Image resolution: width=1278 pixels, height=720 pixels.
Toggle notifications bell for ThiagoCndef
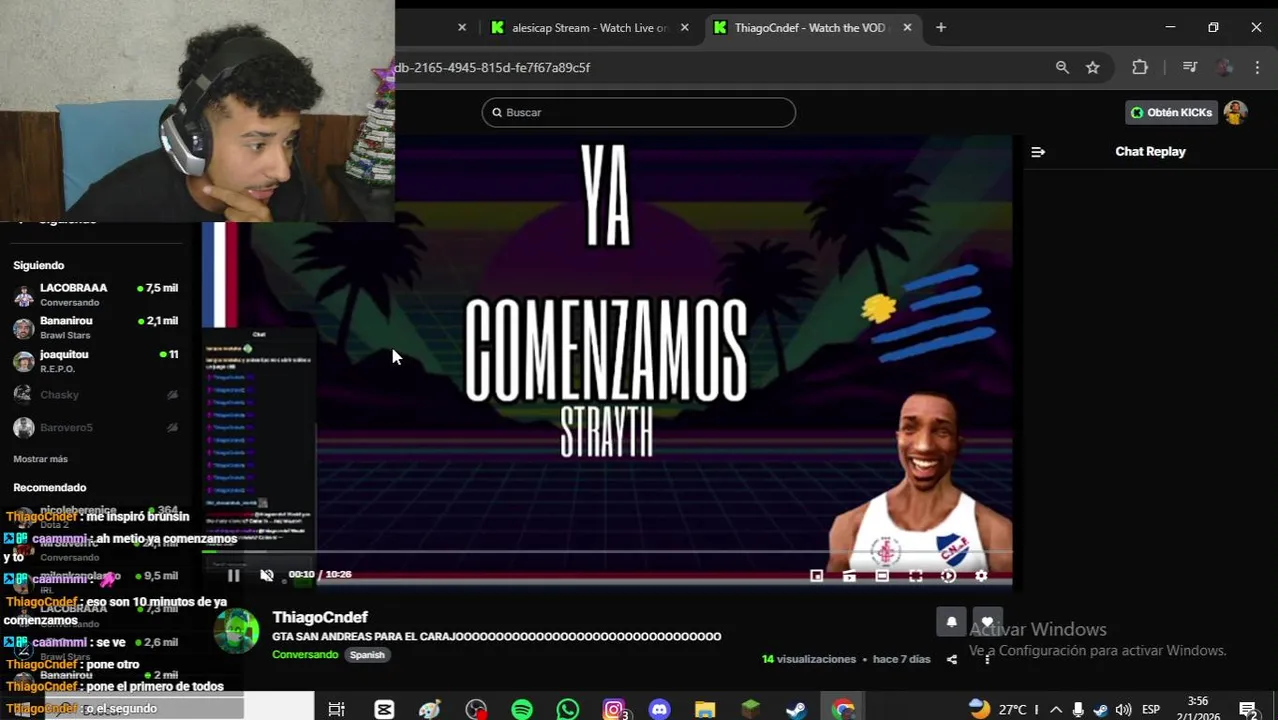click(951, 622)
